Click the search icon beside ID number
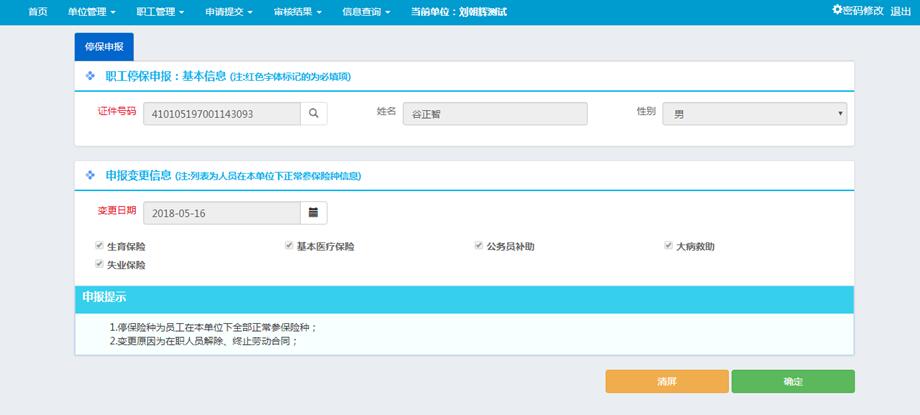 point(314,114)
